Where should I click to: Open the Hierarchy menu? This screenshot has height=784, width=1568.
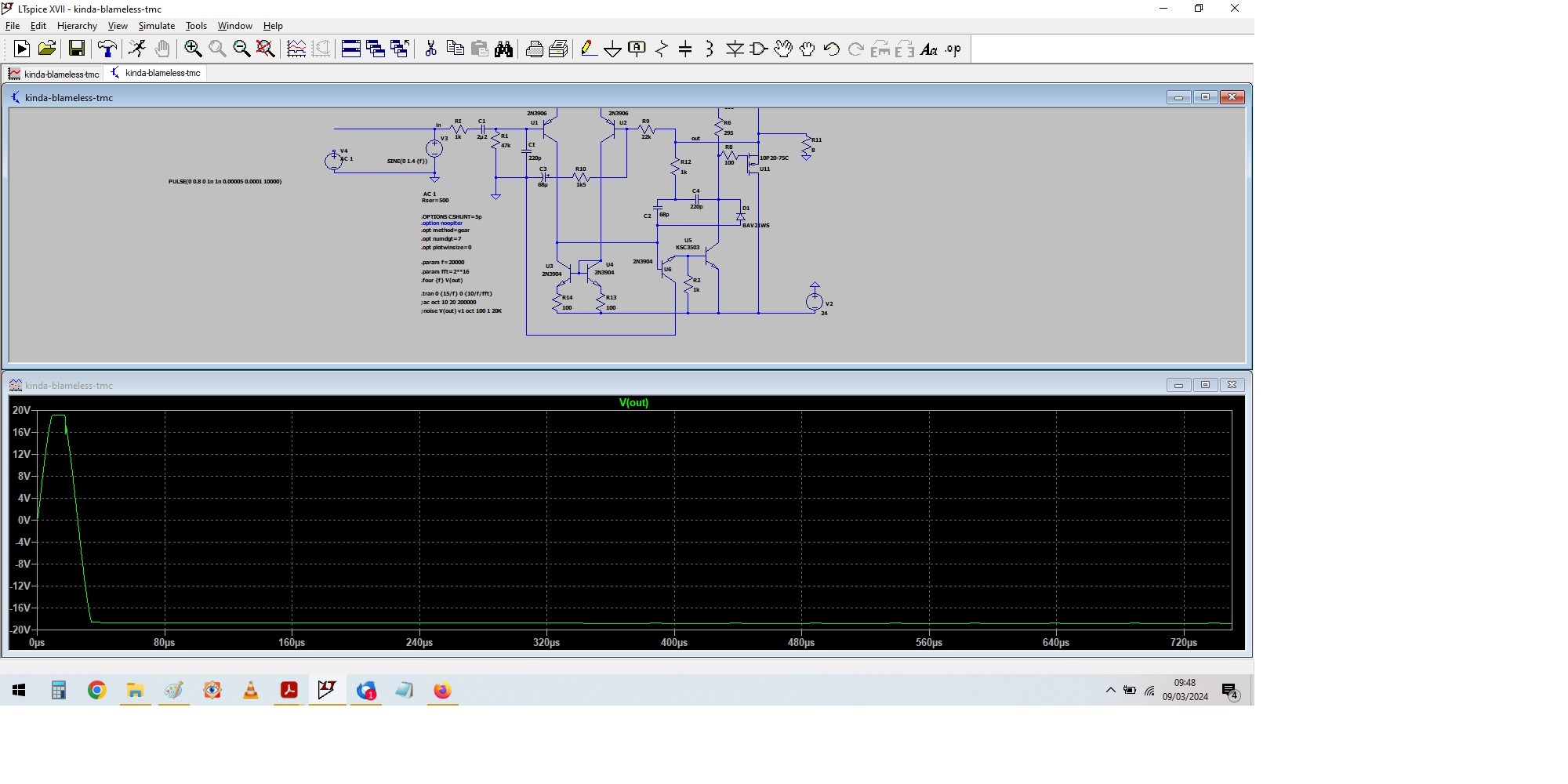click(x=77, y=26)
